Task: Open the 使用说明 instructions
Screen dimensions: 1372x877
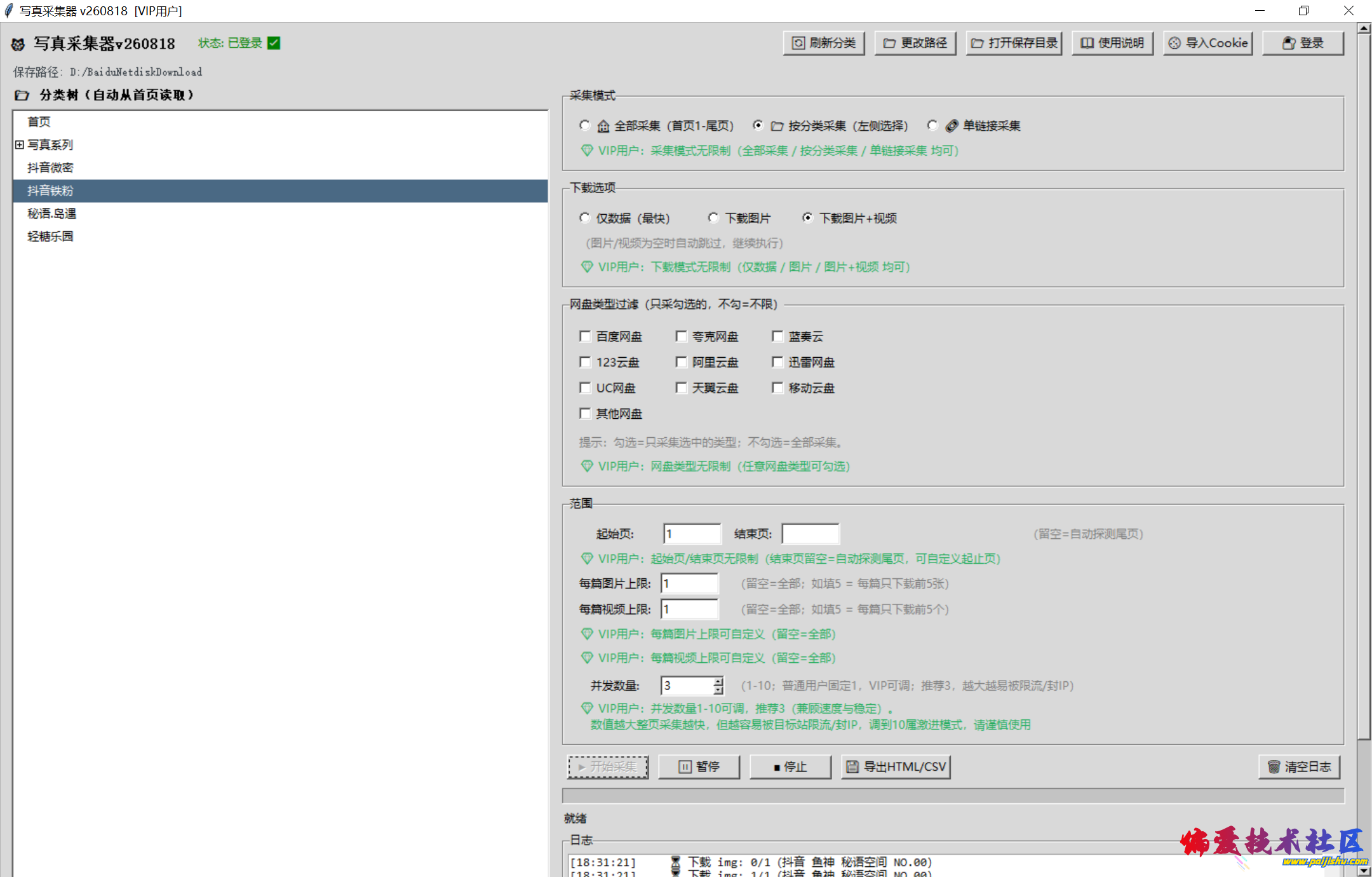Action: (x=1113, y=43)
